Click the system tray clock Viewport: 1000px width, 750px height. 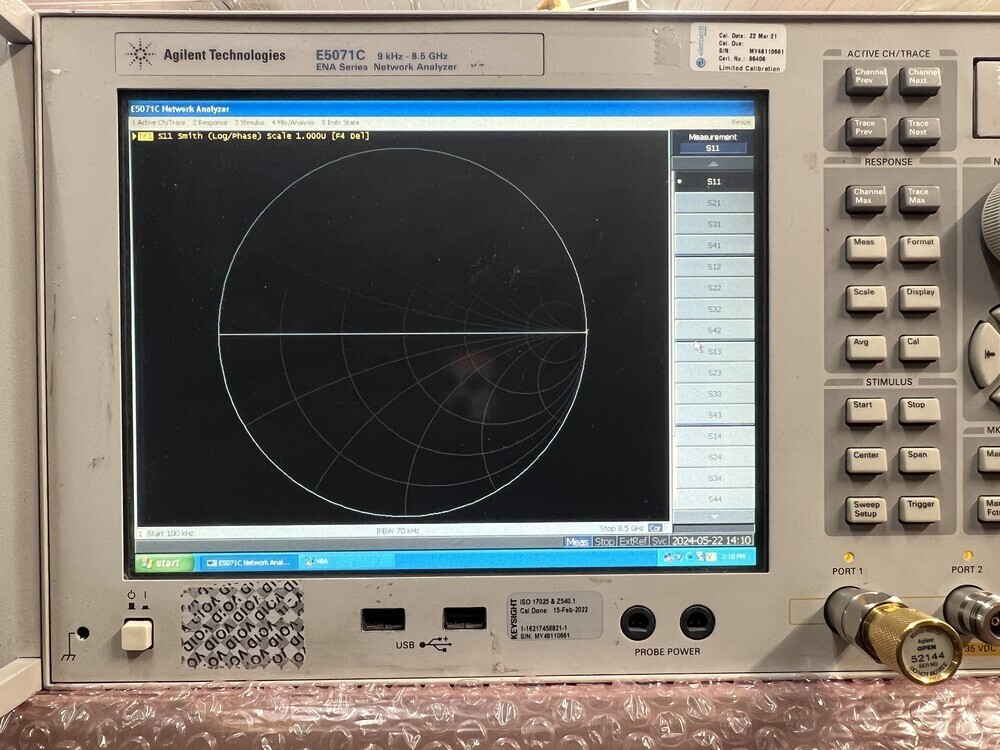tap(732, 557)
